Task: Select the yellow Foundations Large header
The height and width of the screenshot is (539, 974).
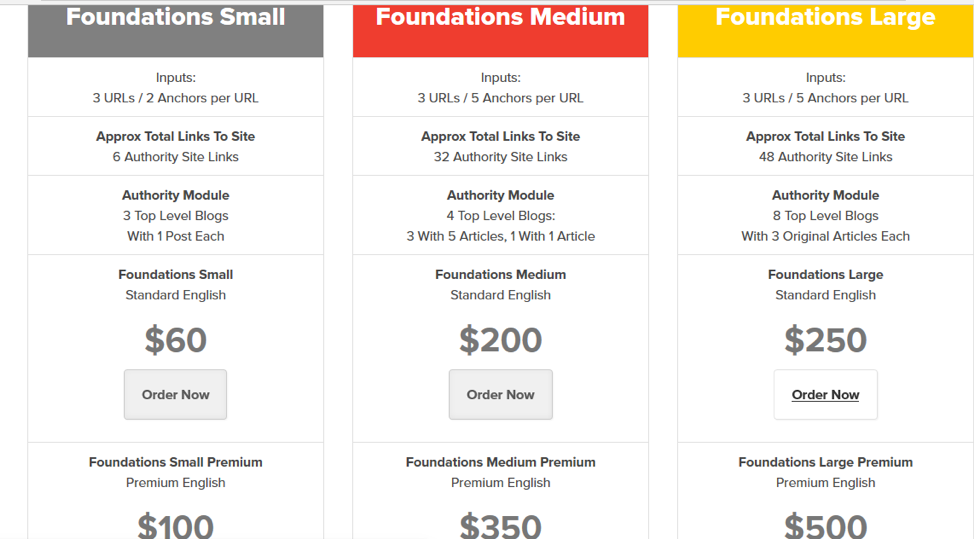Action: pyautogui.click(x=826, y=30)
